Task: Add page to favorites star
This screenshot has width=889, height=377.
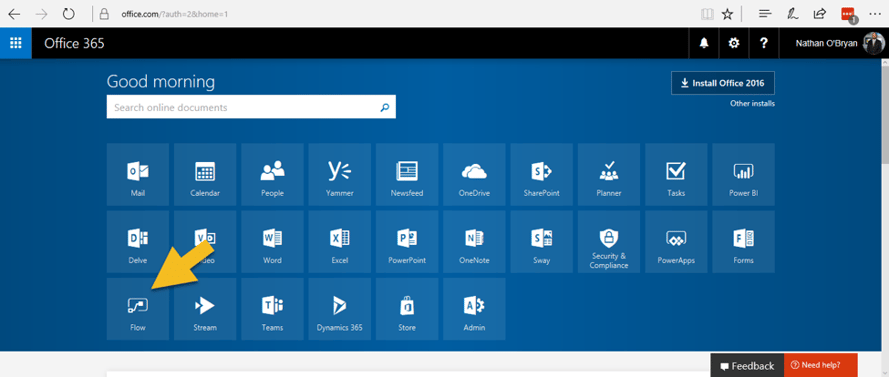Action: [x=727, y=14]
